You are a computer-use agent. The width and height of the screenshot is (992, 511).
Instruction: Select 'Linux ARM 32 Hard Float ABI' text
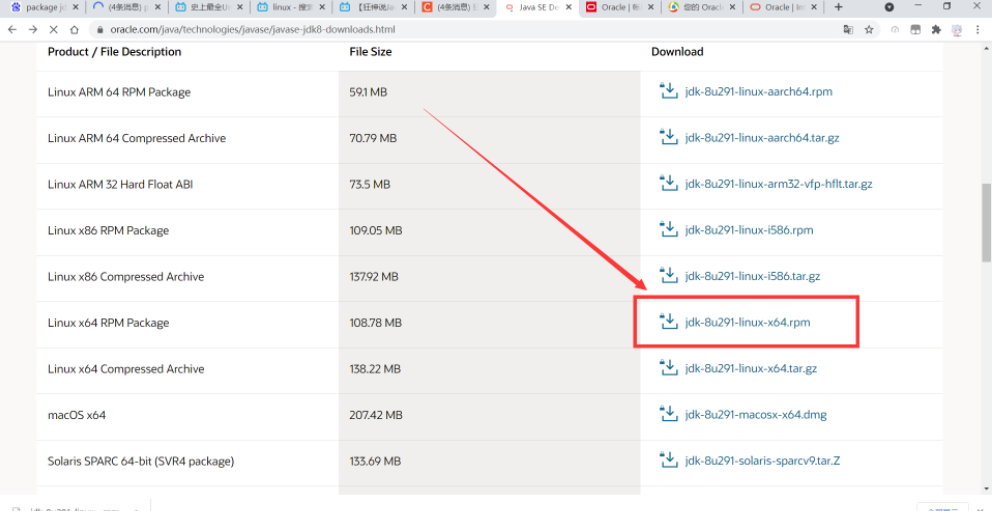120,184
